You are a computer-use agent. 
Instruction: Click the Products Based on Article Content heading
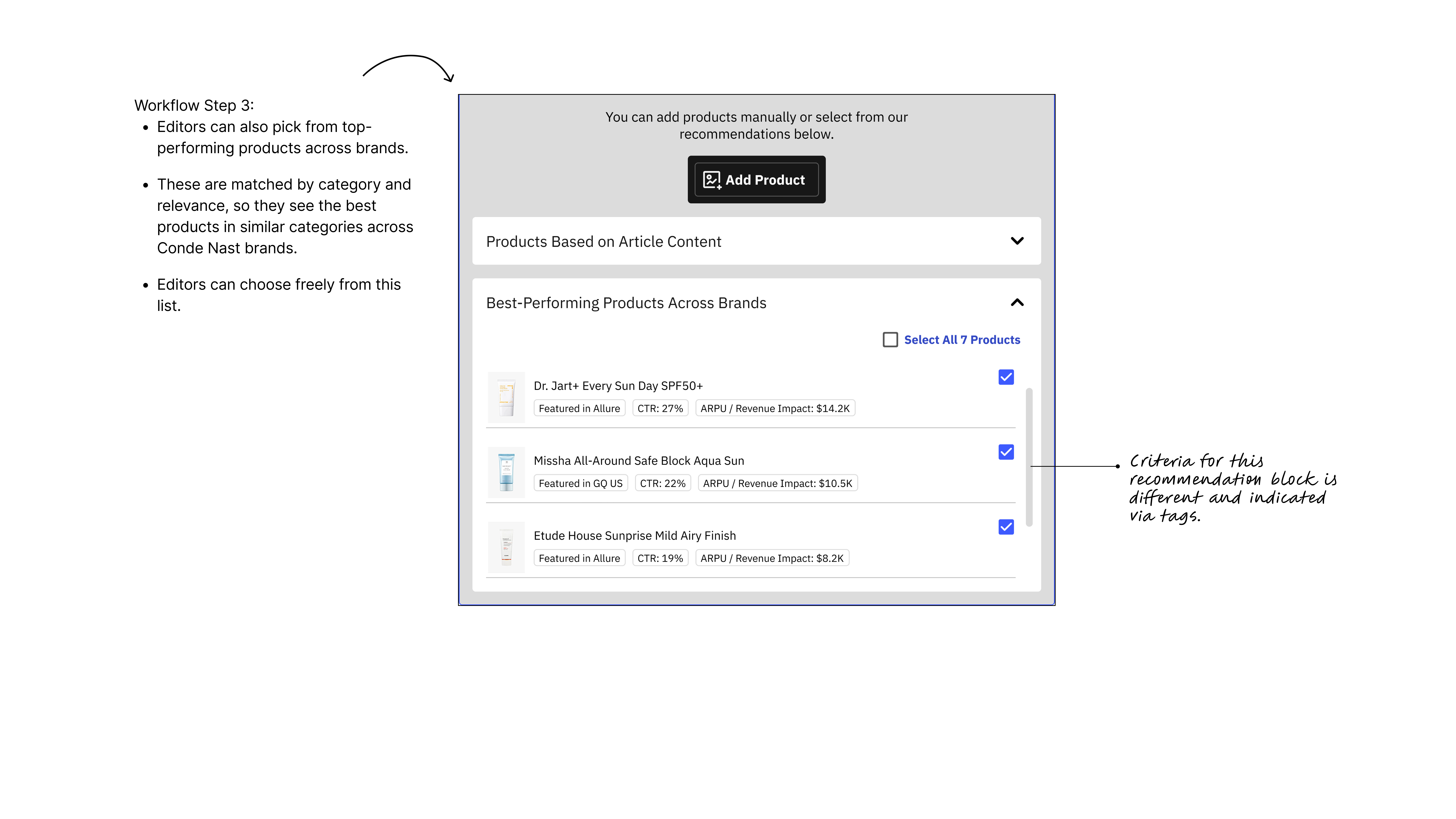[x=604, y=242]
